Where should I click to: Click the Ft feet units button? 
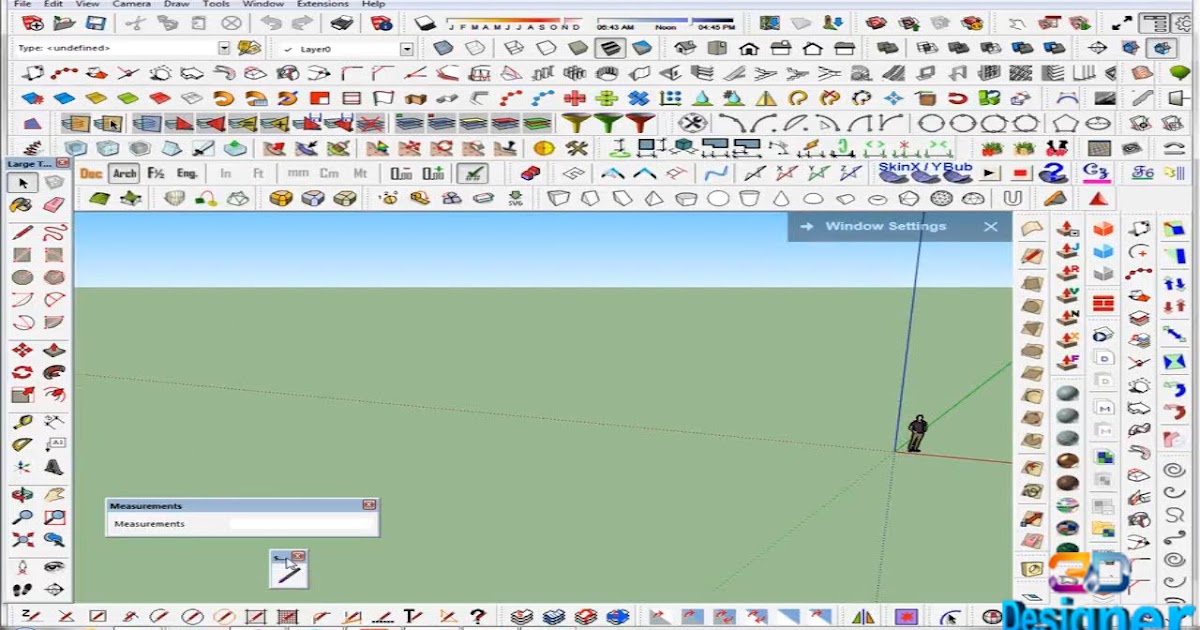257,174
